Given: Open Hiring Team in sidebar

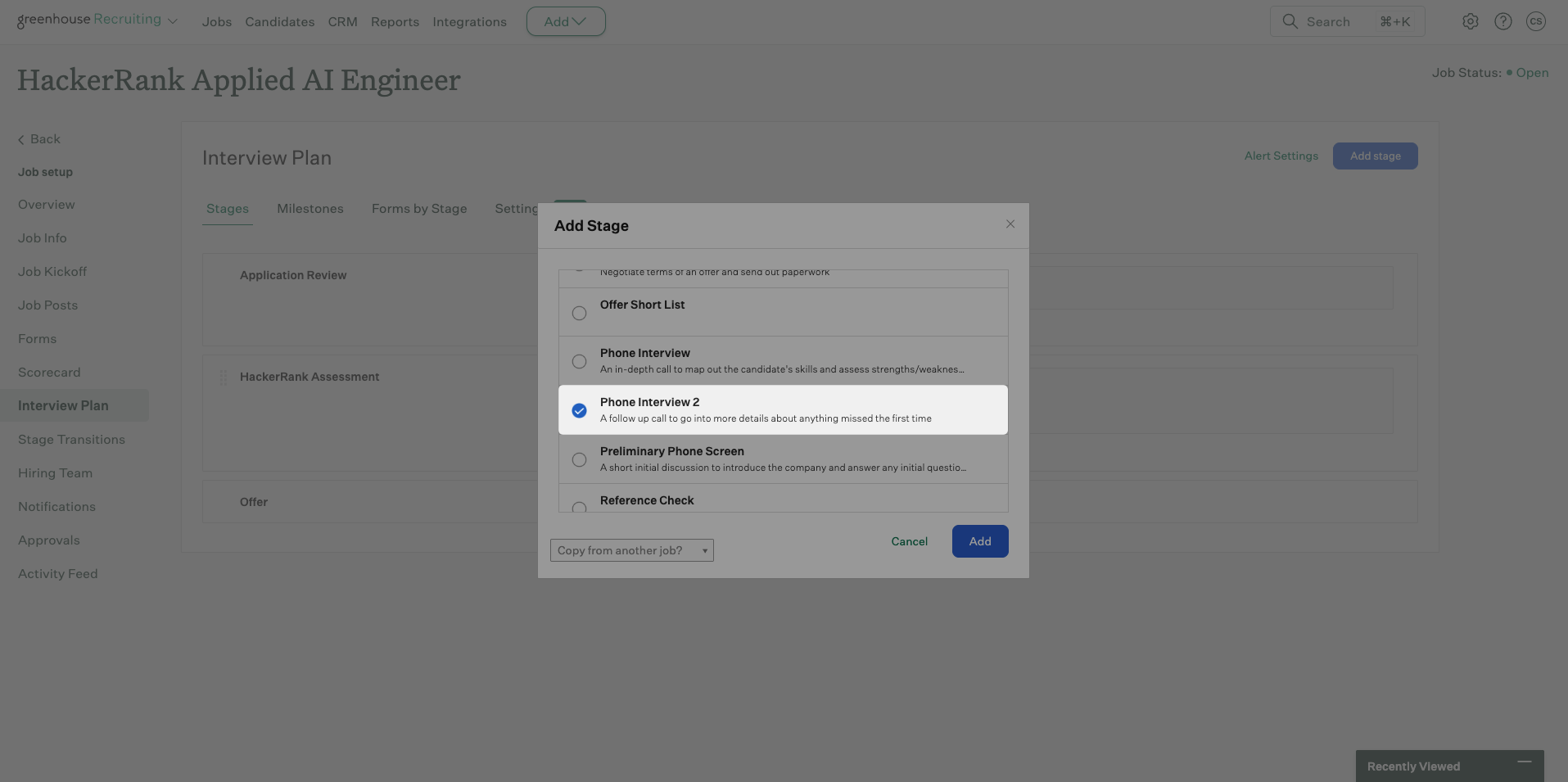Looking at the screenshot, I should (56, 473).
